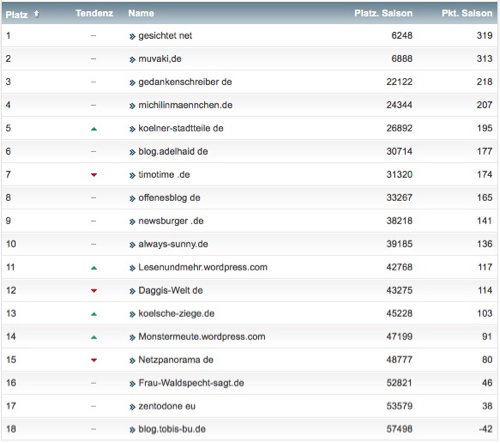Select season rank value 26892
This screenshot has width=500, height=443.
click(399, 128)
